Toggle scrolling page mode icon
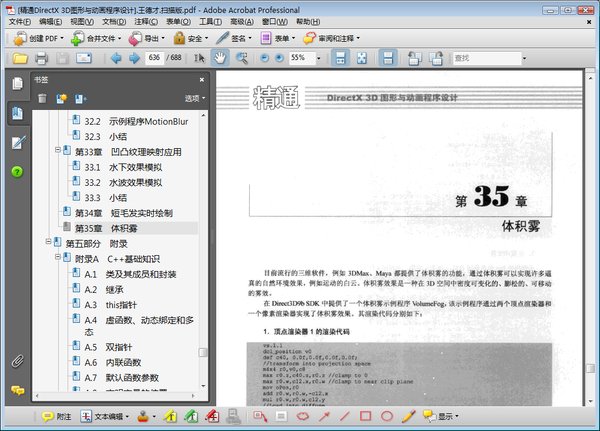 point(340,58)
